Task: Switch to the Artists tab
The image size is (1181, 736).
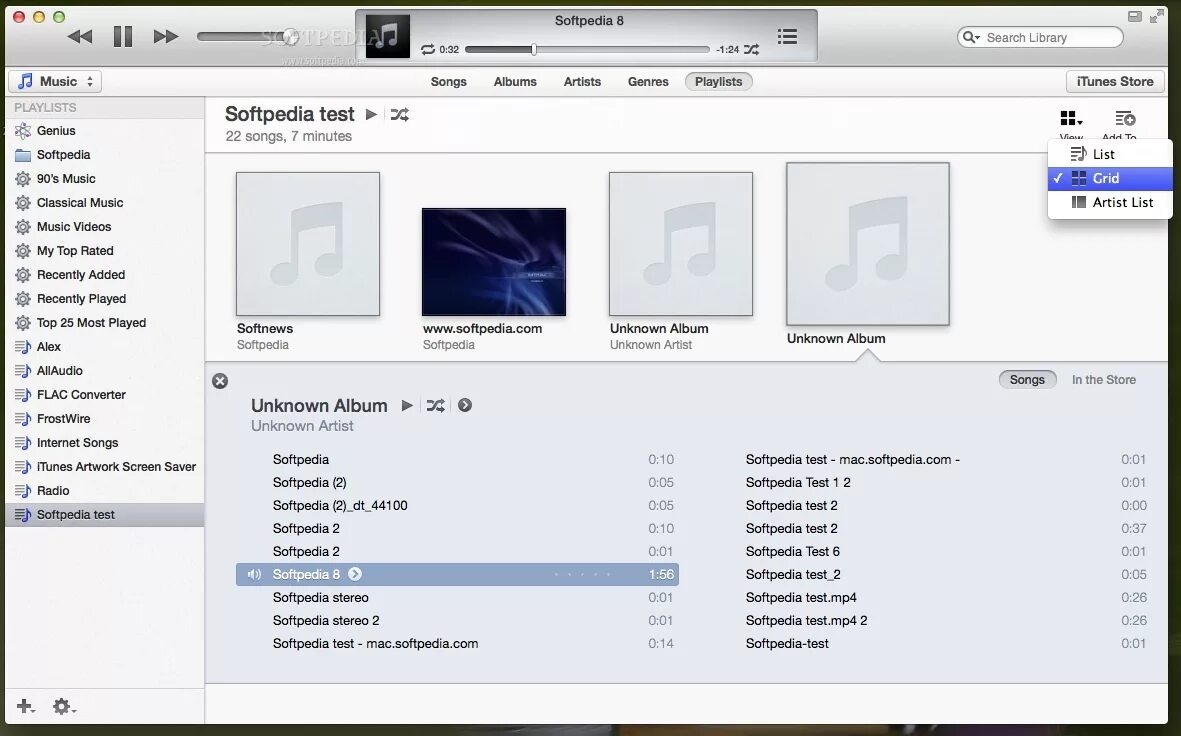Action: tap(582, 81)
